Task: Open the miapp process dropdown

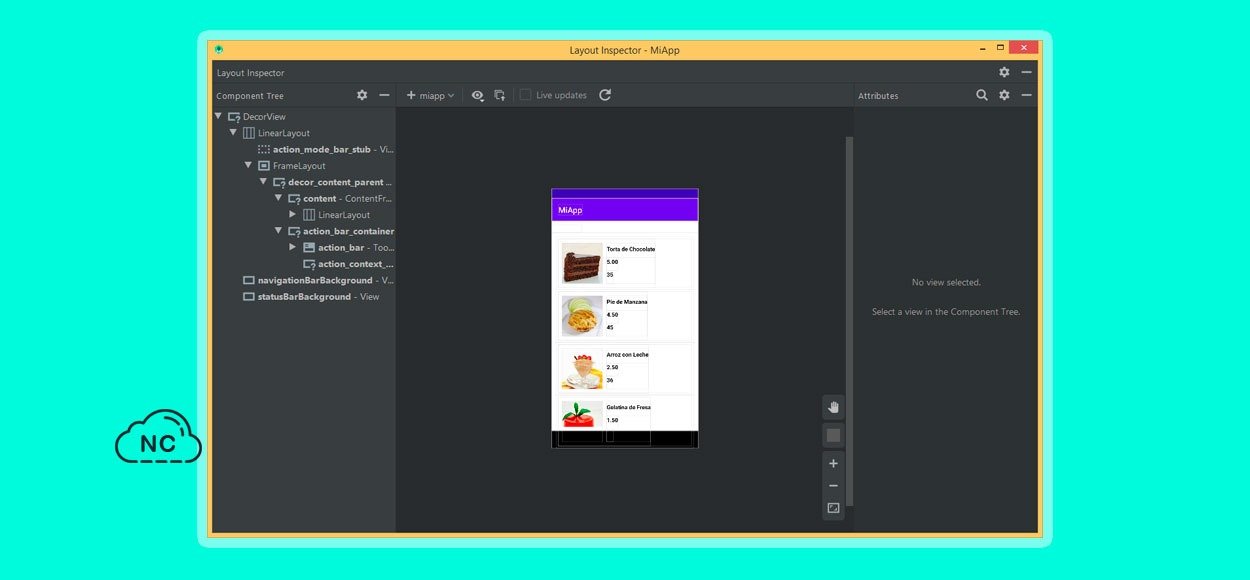Action: pos(430,95)
